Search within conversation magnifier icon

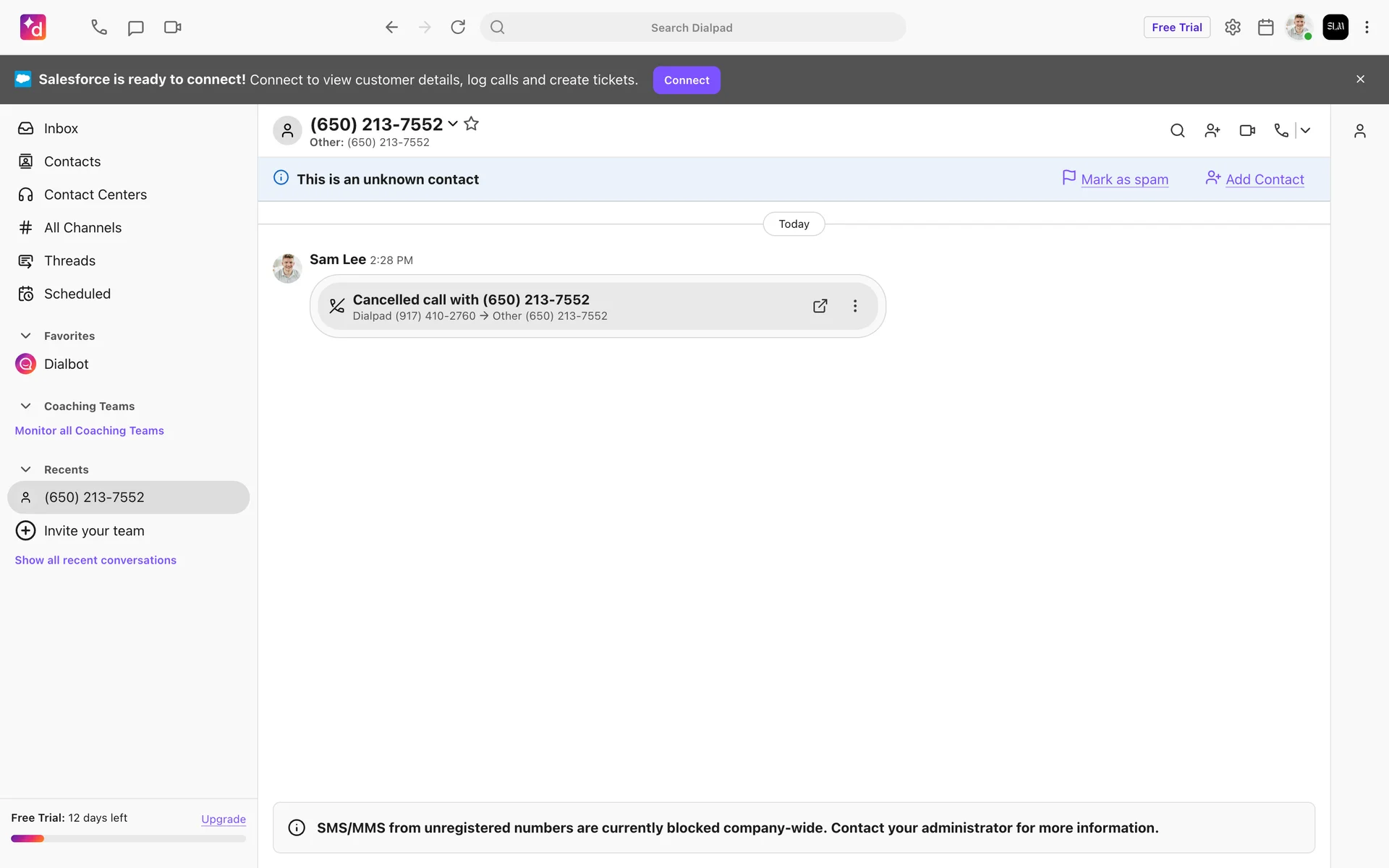pos(1177,131)
